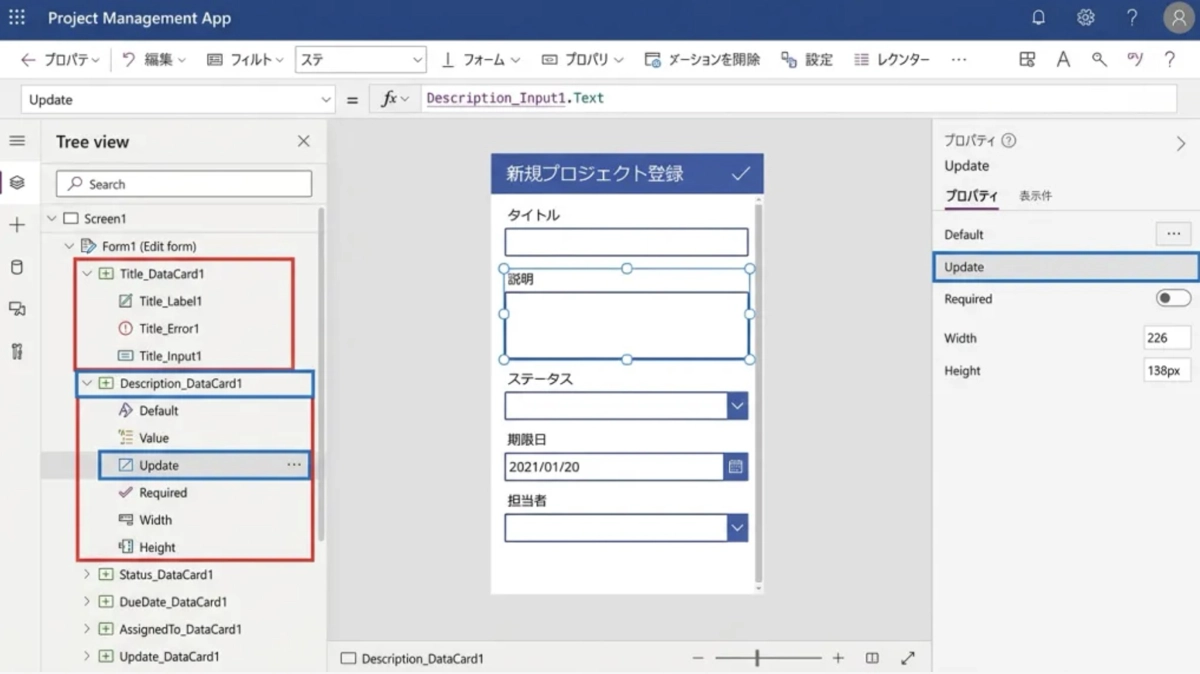The width and height of the screenshot is (1200, 674).
Task: Open the Data sources cylinder icon
Action: click(x=17, y=267)
